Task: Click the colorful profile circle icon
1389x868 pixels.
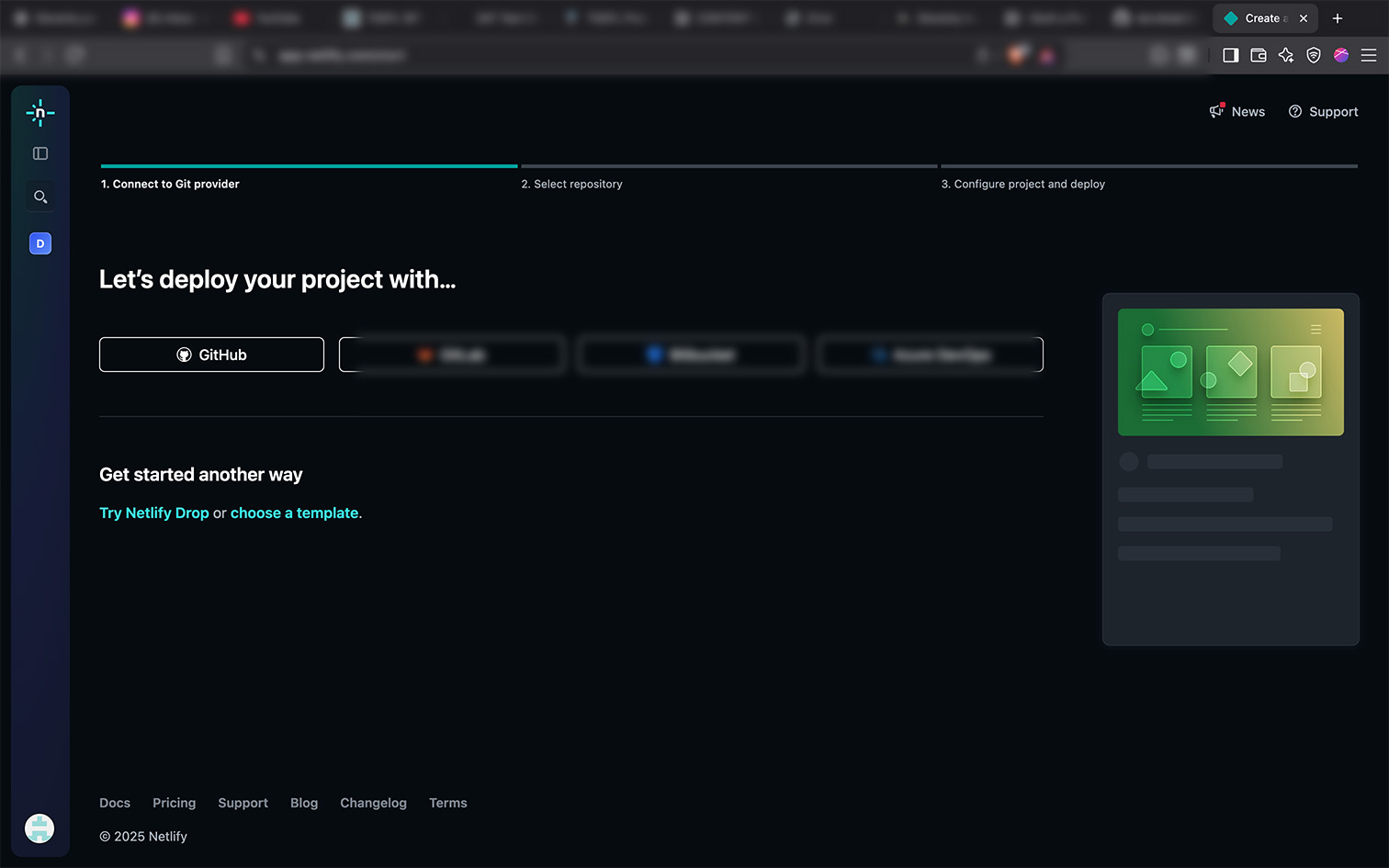Action: pos(1341,55)
